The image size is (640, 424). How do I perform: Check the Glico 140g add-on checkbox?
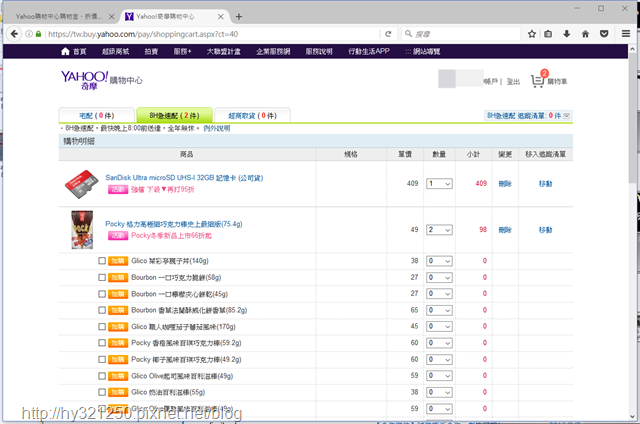click(102, 261)
